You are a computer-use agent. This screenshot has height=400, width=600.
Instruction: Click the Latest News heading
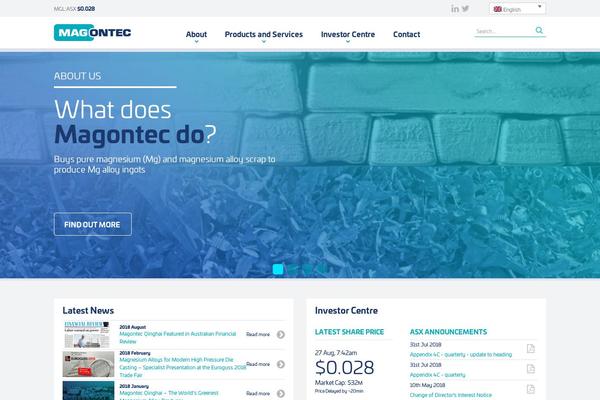(88, 310)
